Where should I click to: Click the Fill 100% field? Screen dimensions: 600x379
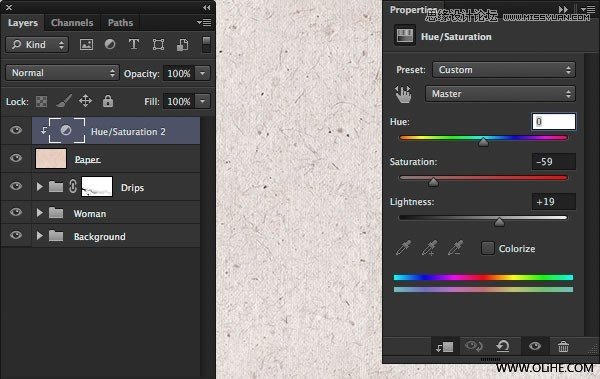click(x=179, y=101)
